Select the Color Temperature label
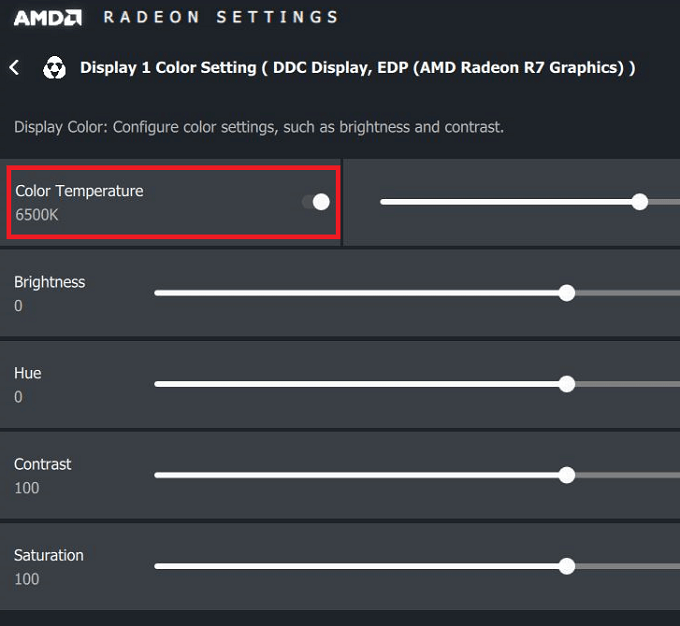 (79, 191)
